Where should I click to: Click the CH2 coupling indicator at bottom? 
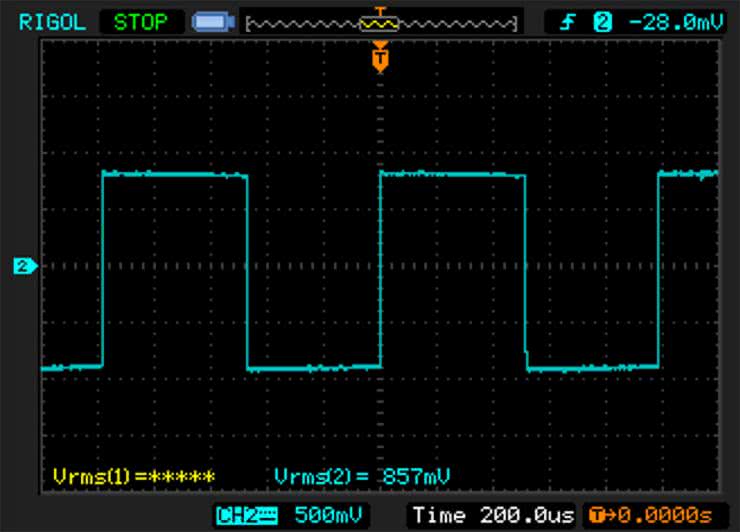(x=247, y=515)
